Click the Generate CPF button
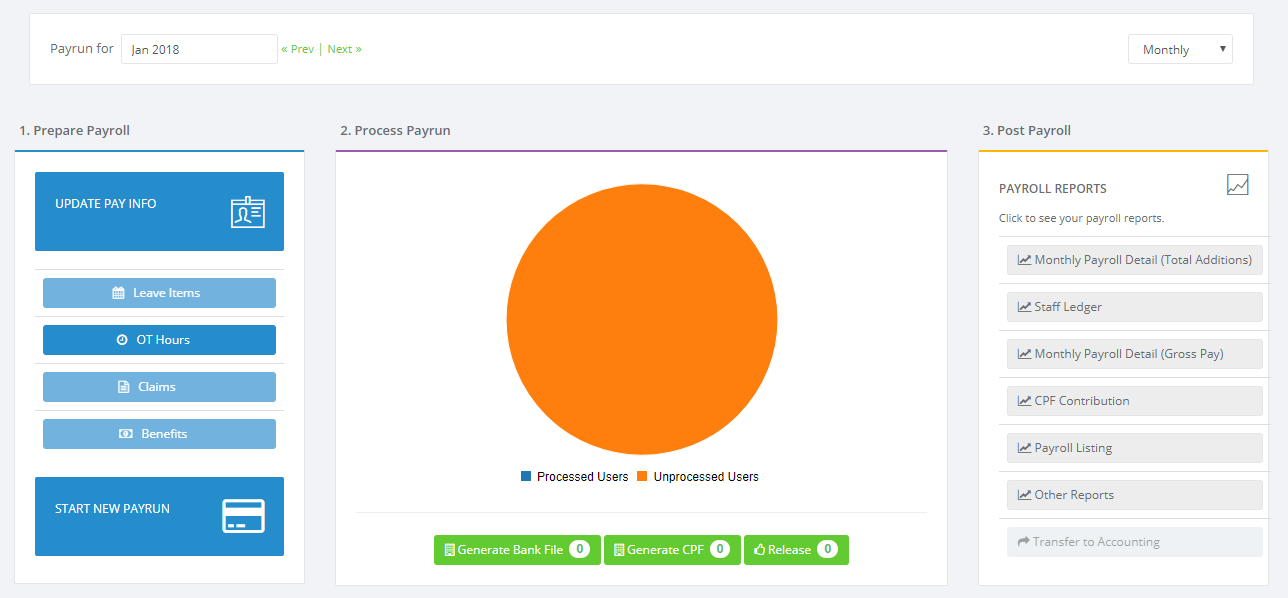 tap(672, 550)
